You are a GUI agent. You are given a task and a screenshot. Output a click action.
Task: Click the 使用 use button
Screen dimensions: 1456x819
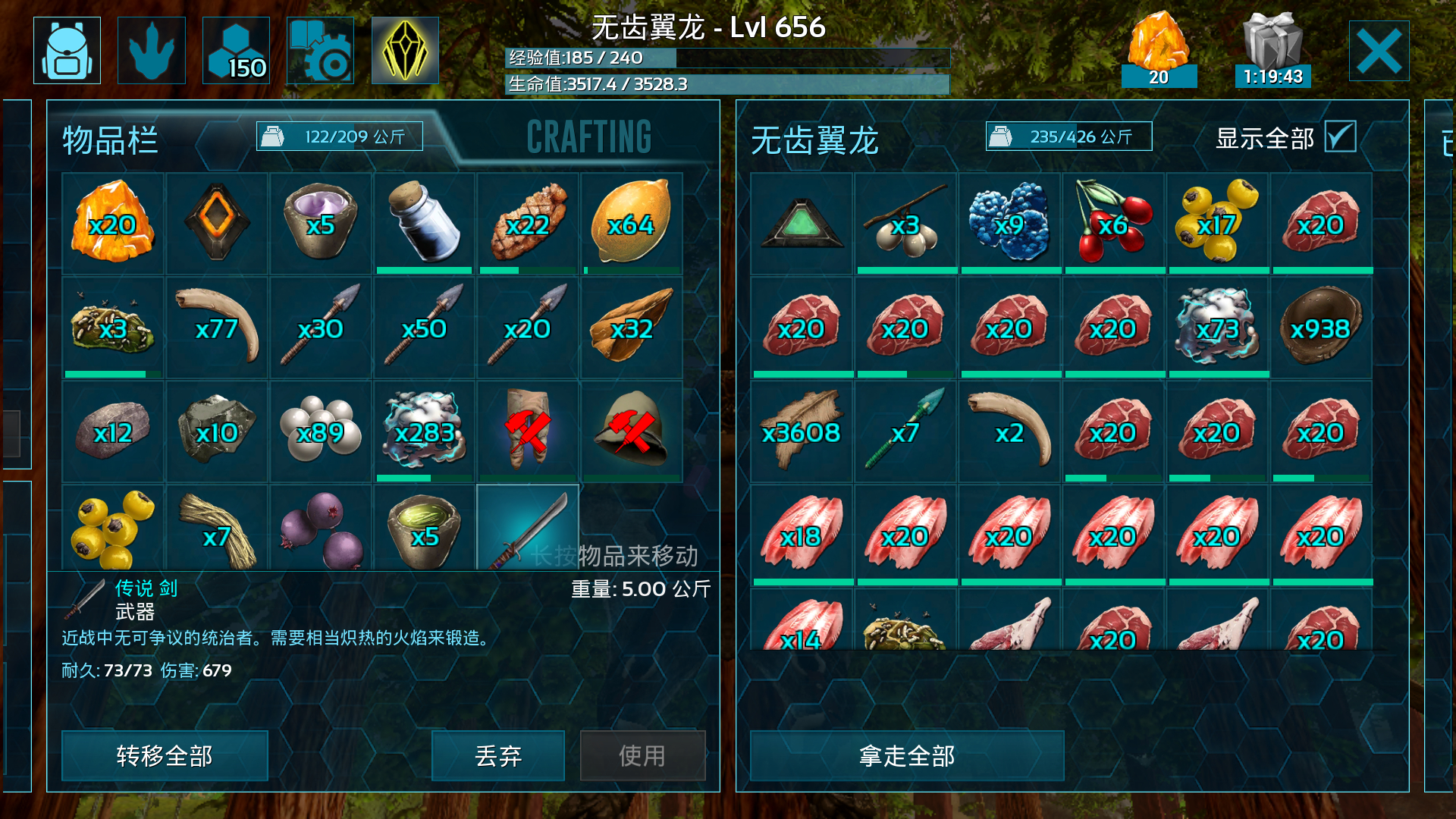click(642, 755)
